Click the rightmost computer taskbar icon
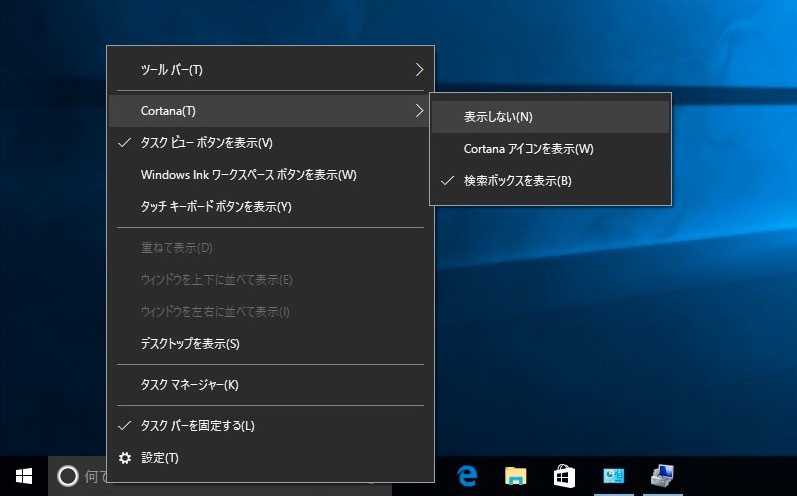Image resolution: width=797 pixels, height=496 pixels. [661, 476]
